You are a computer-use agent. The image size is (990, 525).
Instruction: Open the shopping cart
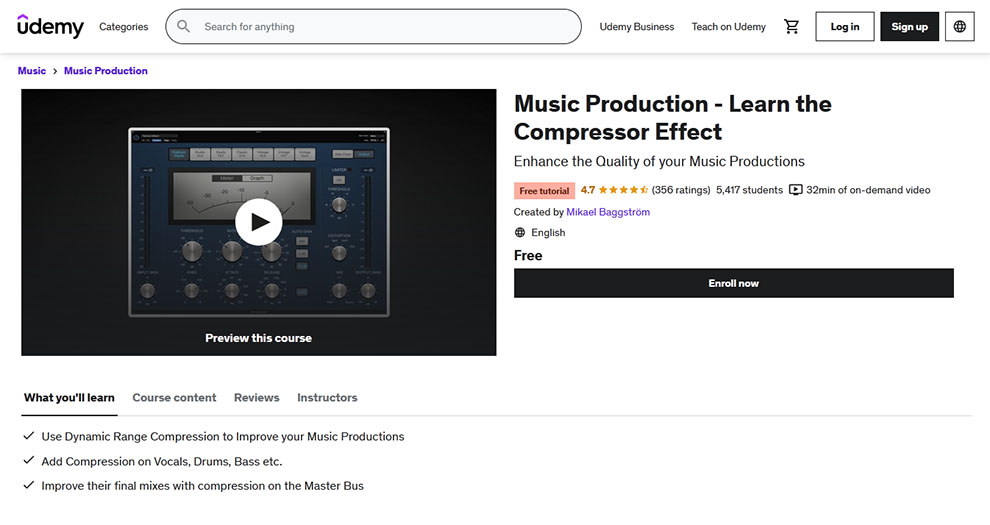791,27
